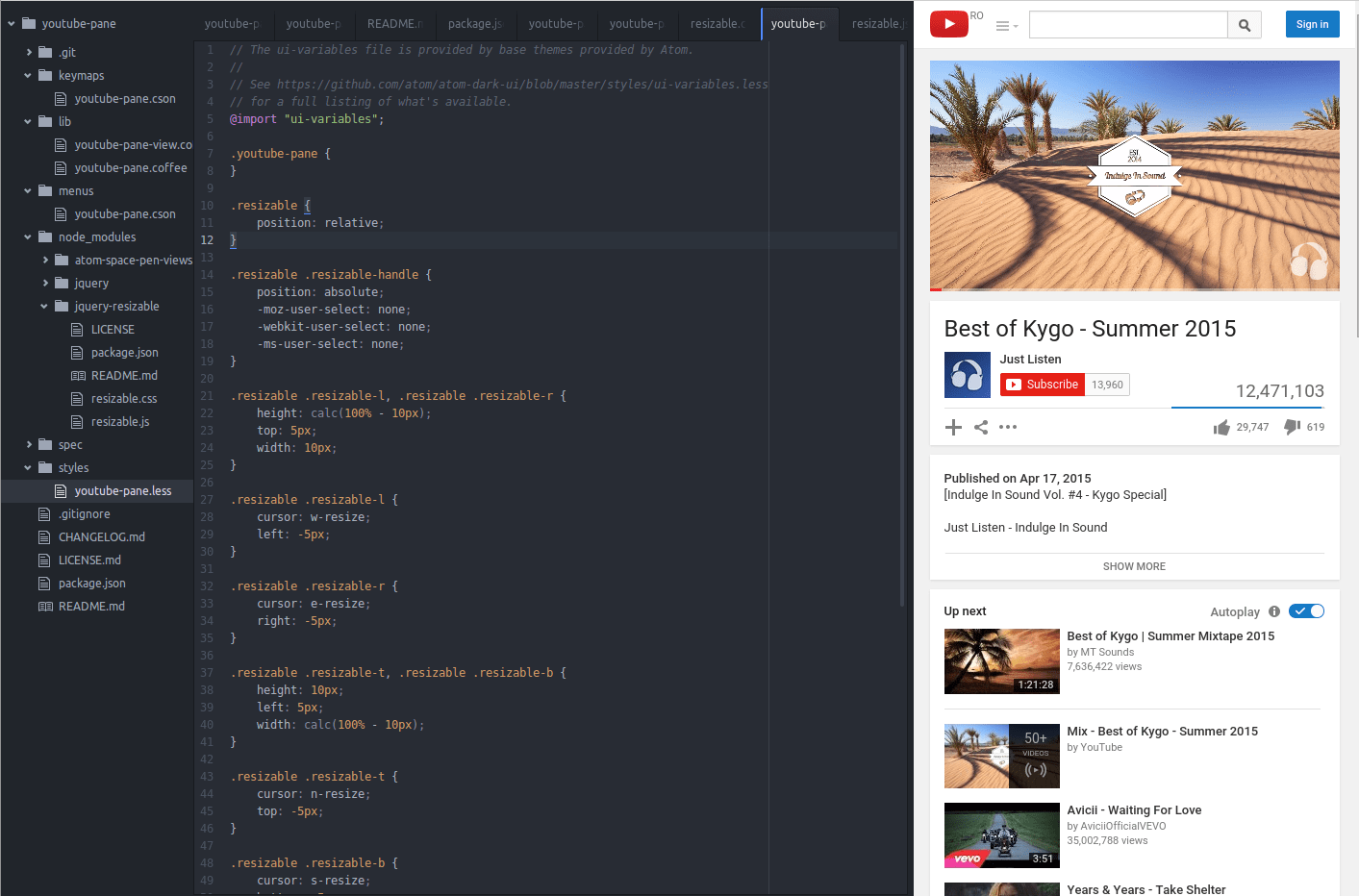Open Mix - Best of Kygo link

[1162, 732]
